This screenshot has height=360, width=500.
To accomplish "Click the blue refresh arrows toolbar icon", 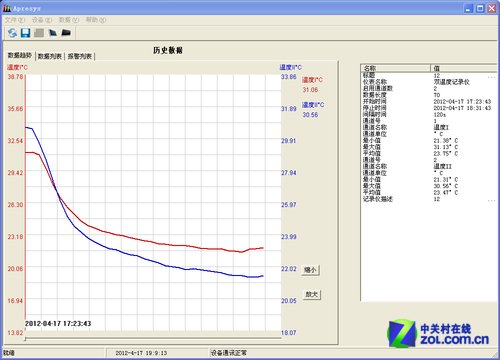I will point(12,33).
